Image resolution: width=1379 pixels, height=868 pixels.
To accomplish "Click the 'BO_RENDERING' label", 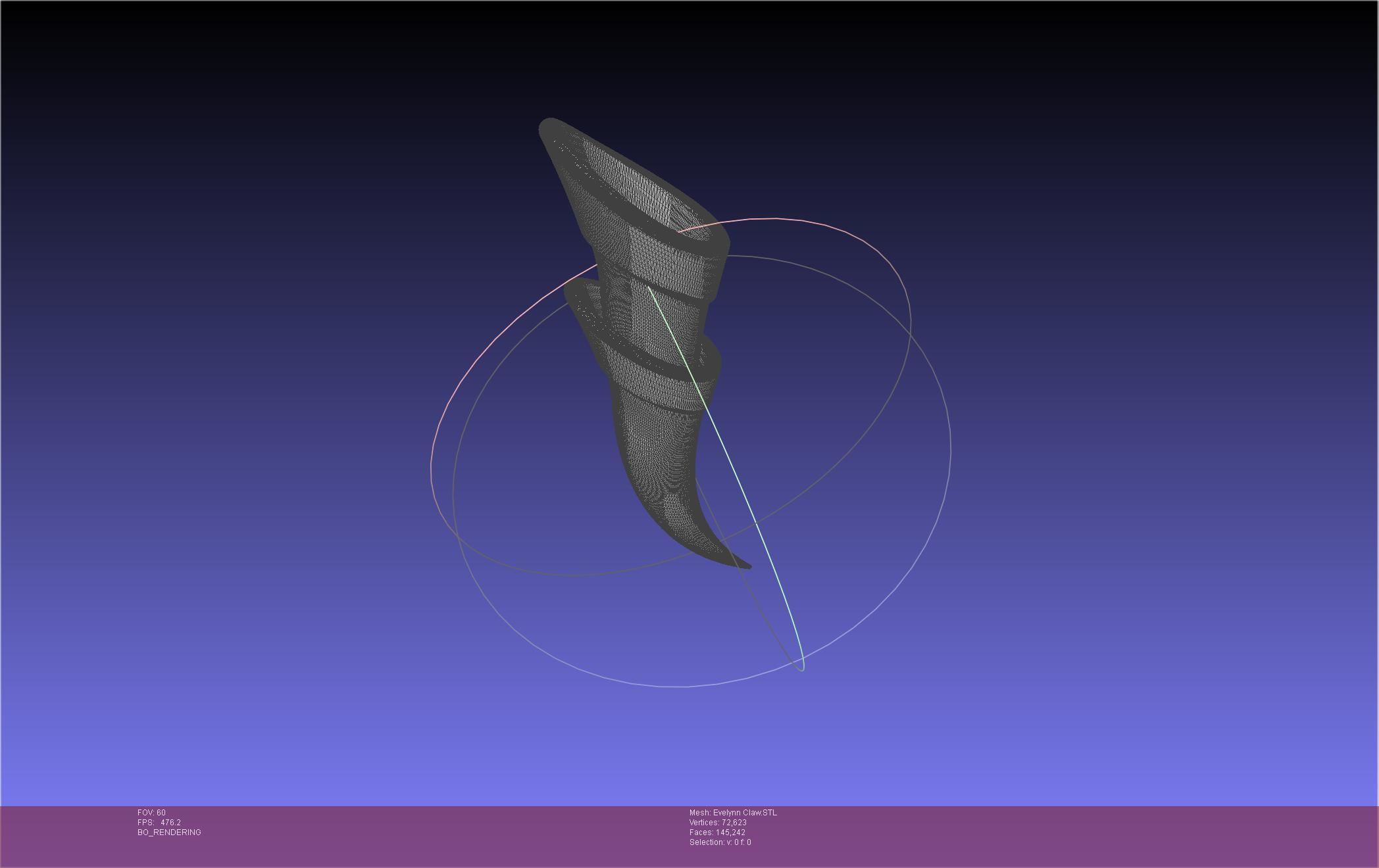I will pyautogui.click(x=169, y=832).
